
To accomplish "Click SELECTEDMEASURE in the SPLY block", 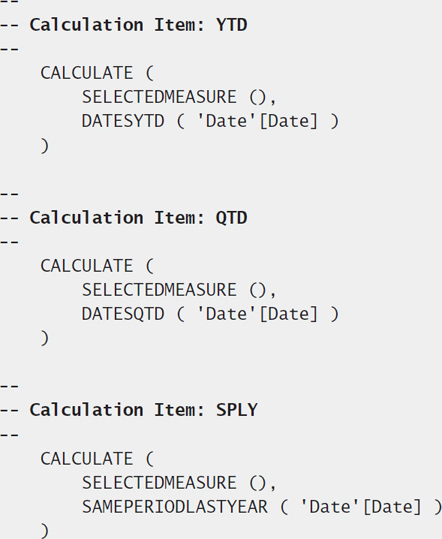I will click(x=159, y=483).
